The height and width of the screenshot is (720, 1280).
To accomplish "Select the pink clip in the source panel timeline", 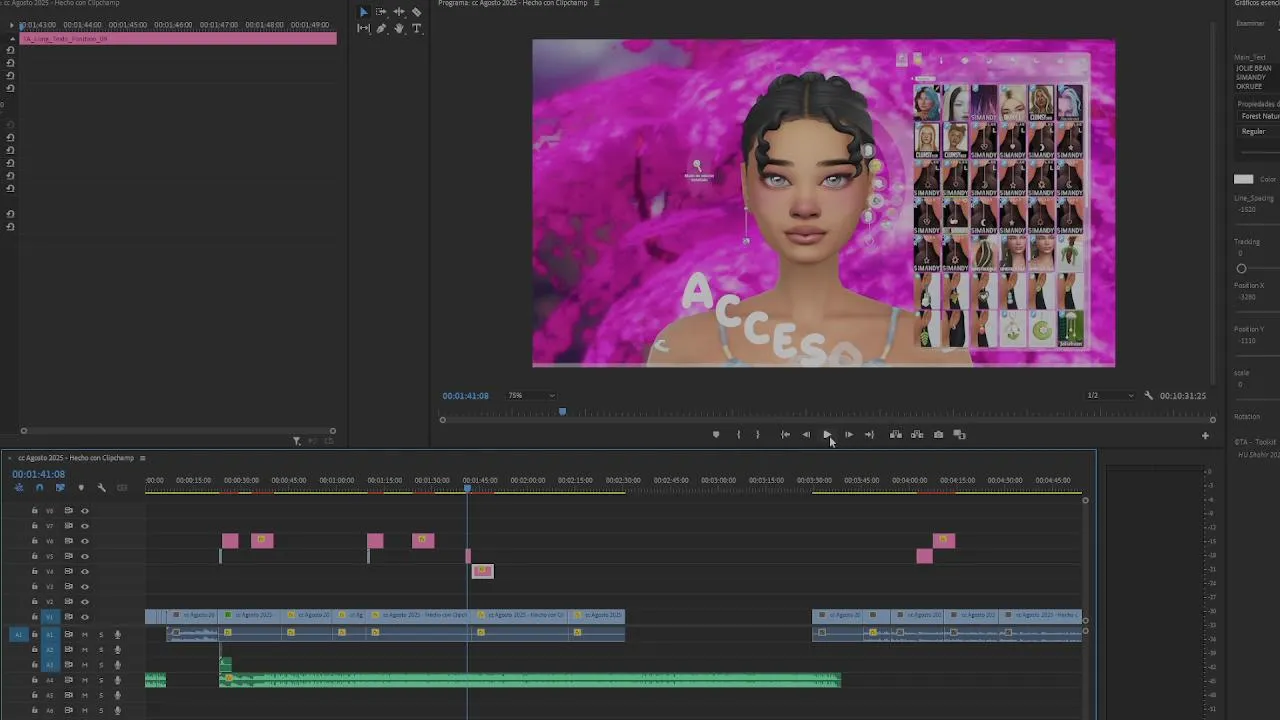I will tap(178, 39).
